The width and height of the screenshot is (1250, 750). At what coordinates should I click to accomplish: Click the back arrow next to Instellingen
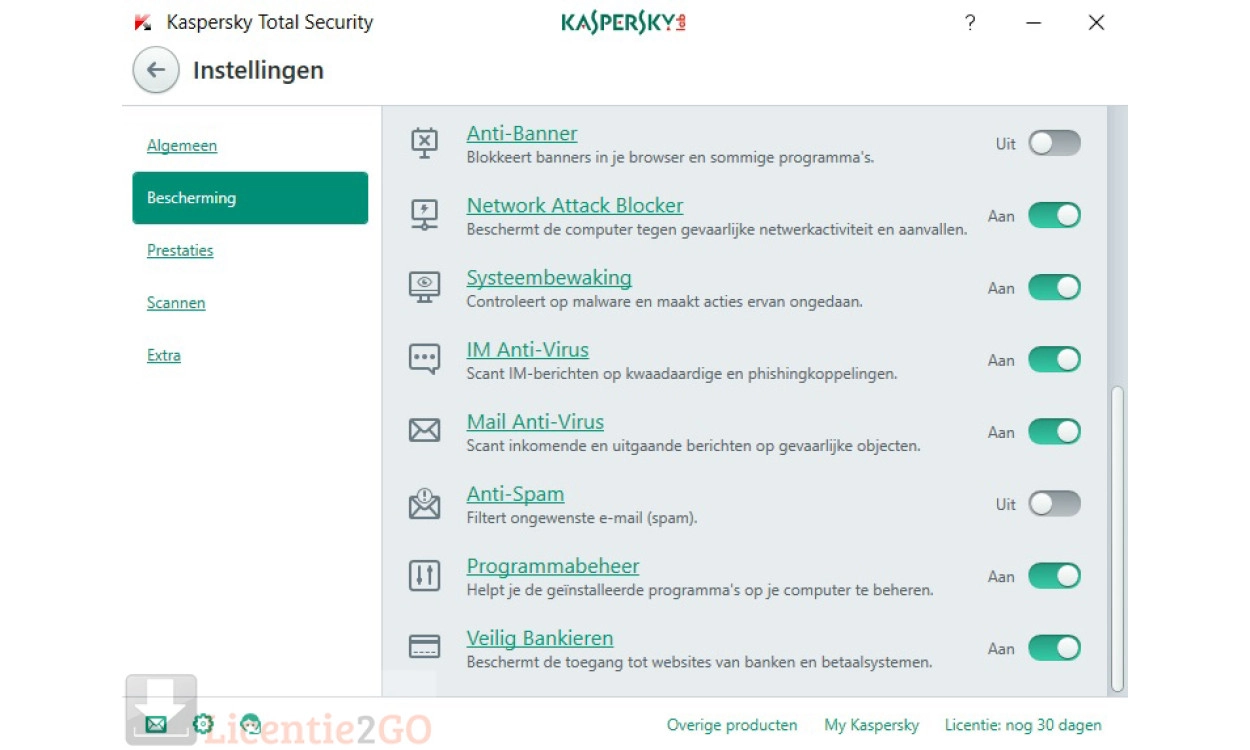(x=156, y=71)
